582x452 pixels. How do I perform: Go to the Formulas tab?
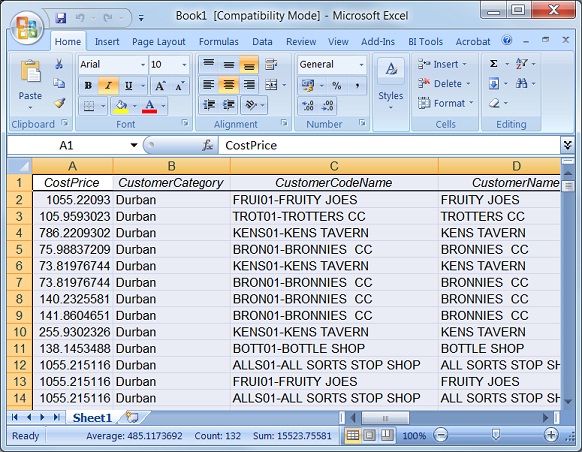point(219,42)
